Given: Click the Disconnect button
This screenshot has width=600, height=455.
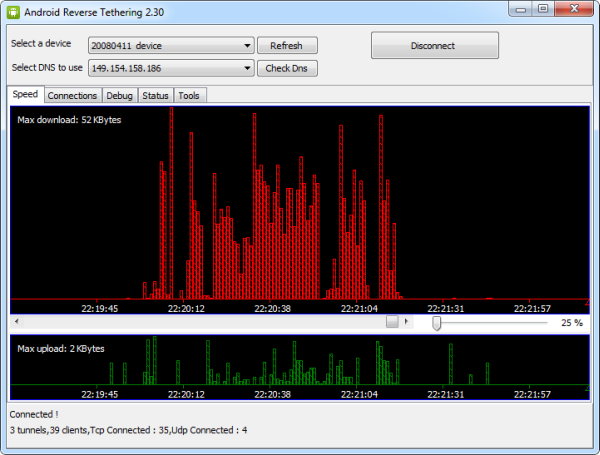Looking at the screenshot, I should (x=435, y=46).
